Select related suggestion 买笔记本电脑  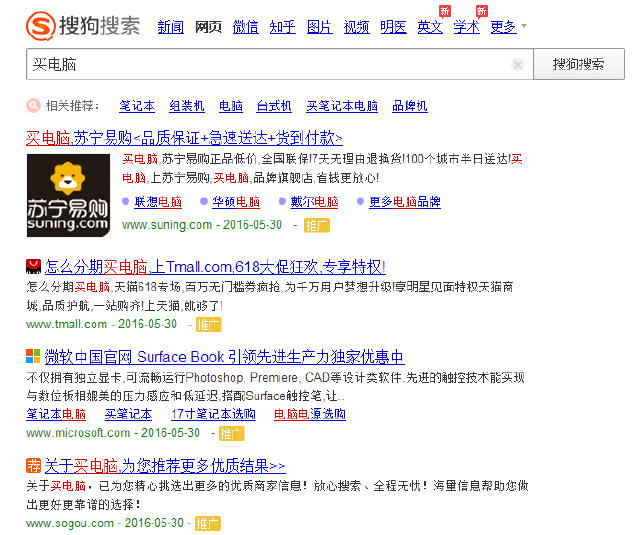click(x=342, y=106)
